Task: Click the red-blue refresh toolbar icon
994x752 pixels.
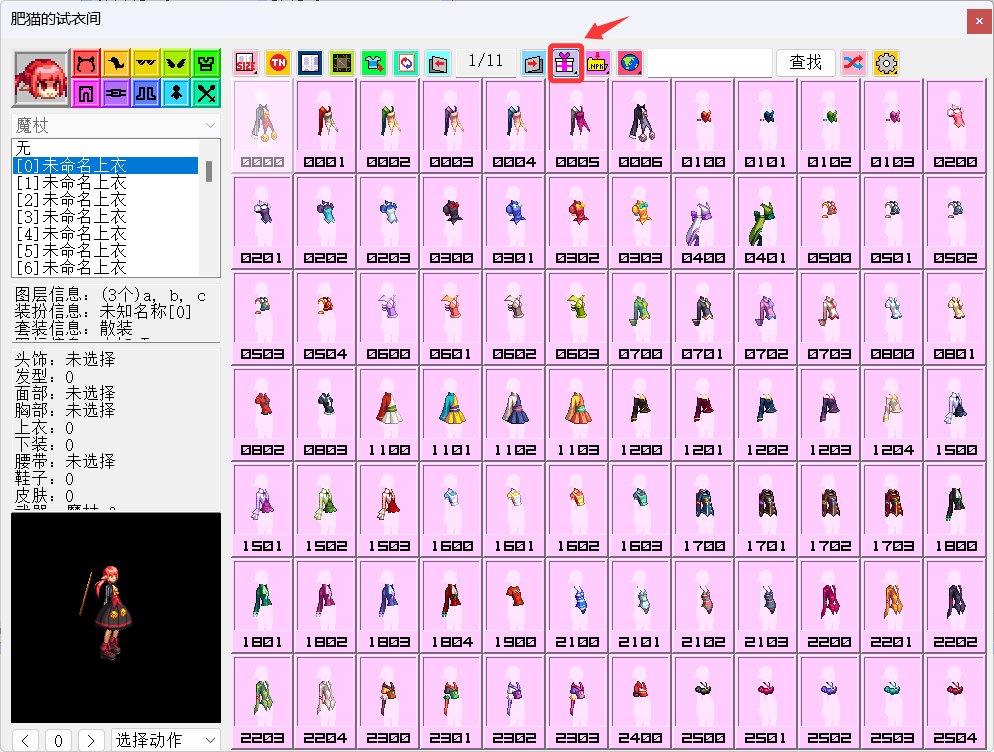Action: coord(406,63)
